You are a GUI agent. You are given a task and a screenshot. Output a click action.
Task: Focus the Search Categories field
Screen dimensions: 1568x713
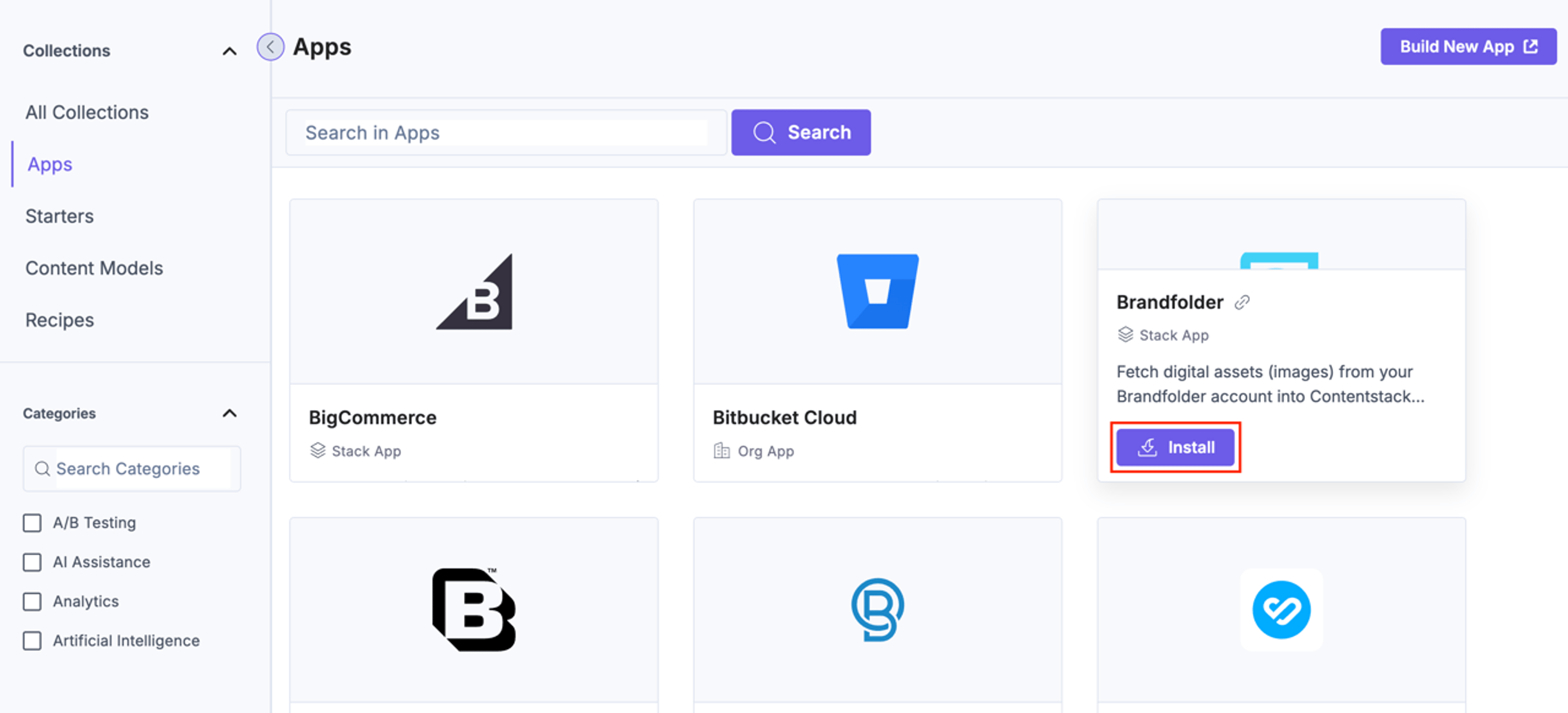point(132,469)
